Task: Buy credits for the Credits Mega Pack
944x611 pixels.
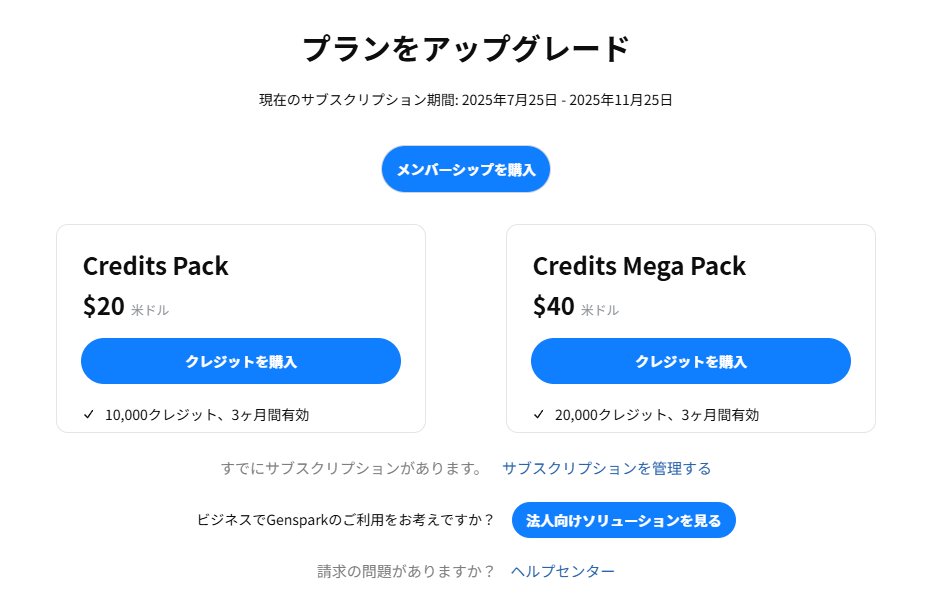Action: pyautogui.click(x=691, y=361)
